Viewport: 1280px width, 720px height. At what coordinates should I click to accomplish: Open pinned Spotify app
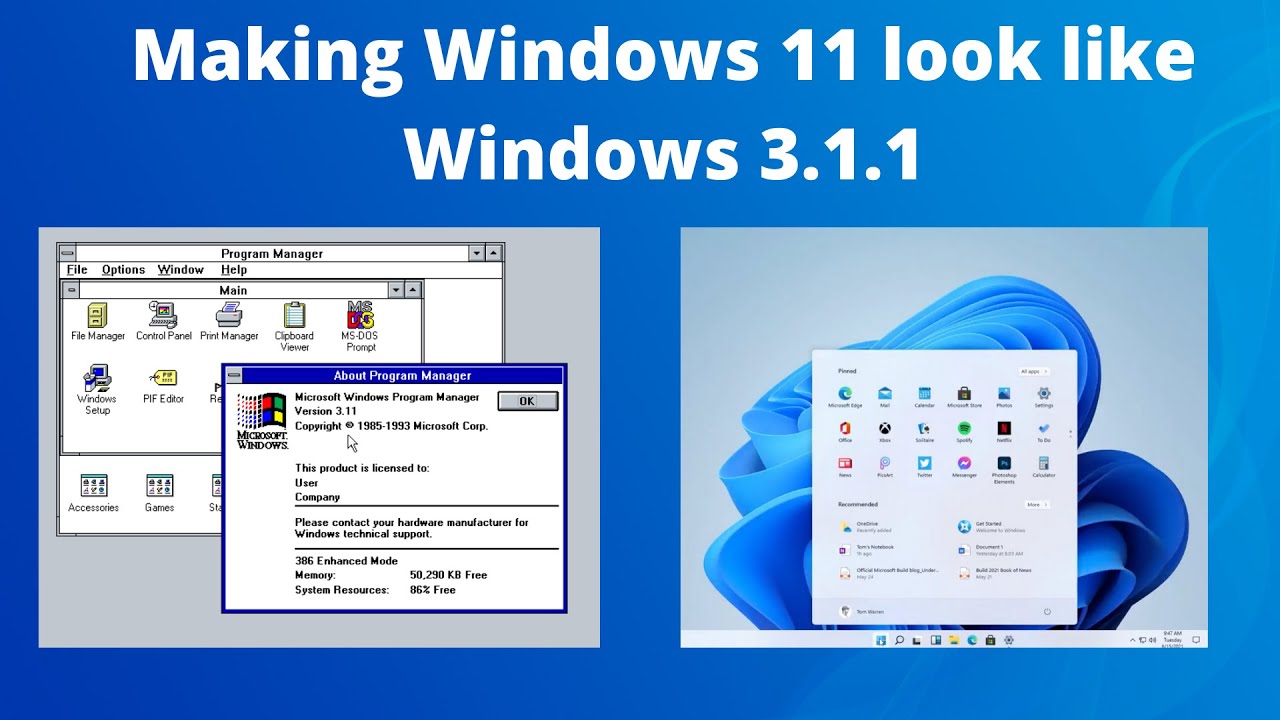pyautogui.click(x=964, y=433)
